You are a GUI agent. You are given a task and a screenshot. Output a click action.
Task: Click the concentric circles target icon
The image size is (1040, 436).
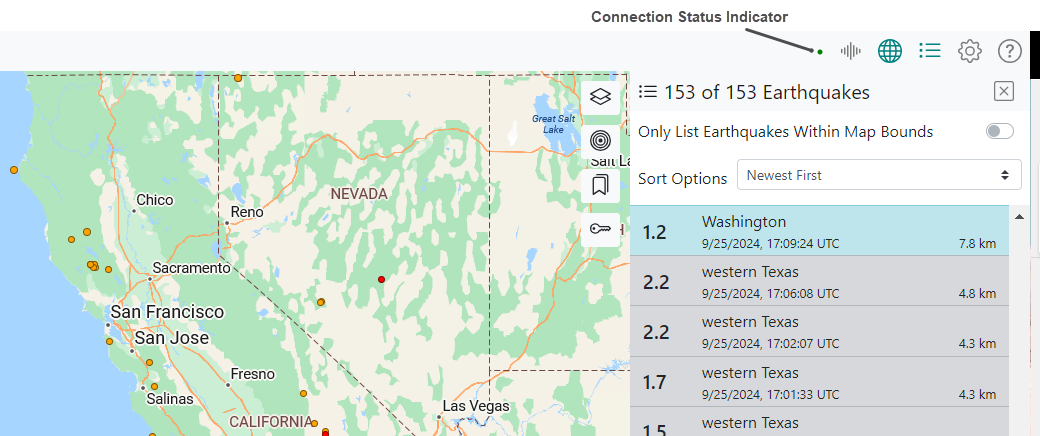click(x=600, y=141)
